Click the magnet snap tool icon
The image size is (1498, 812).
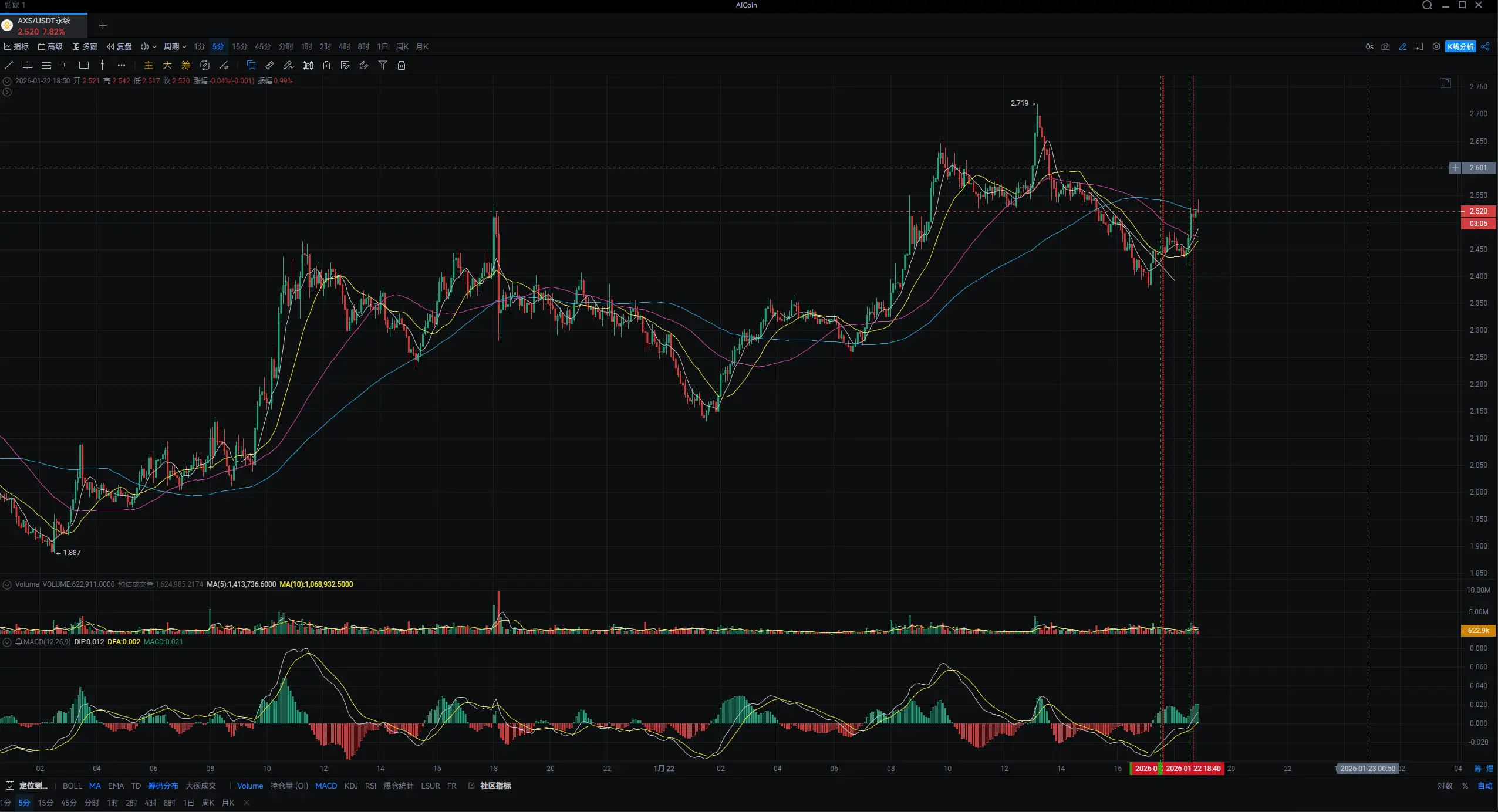tap(364, 65)
